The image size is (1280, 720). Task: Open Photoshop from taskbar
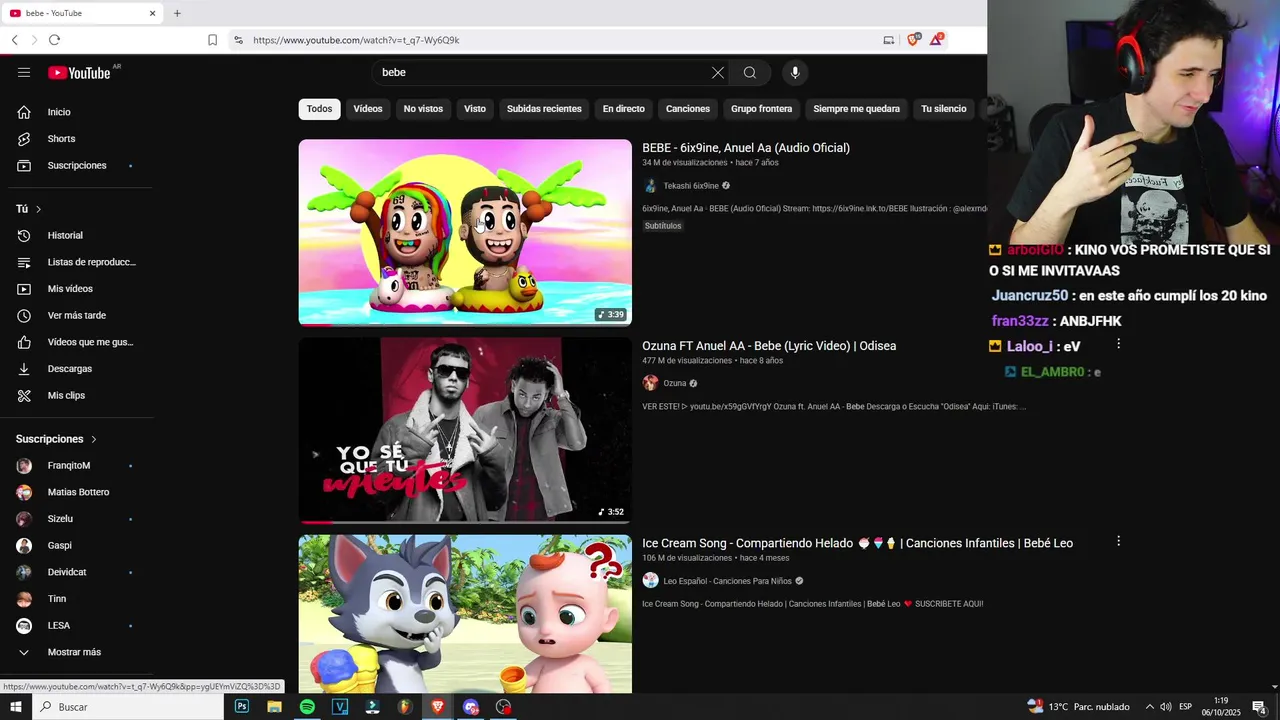pyautogui.click(x=242, y=707)
